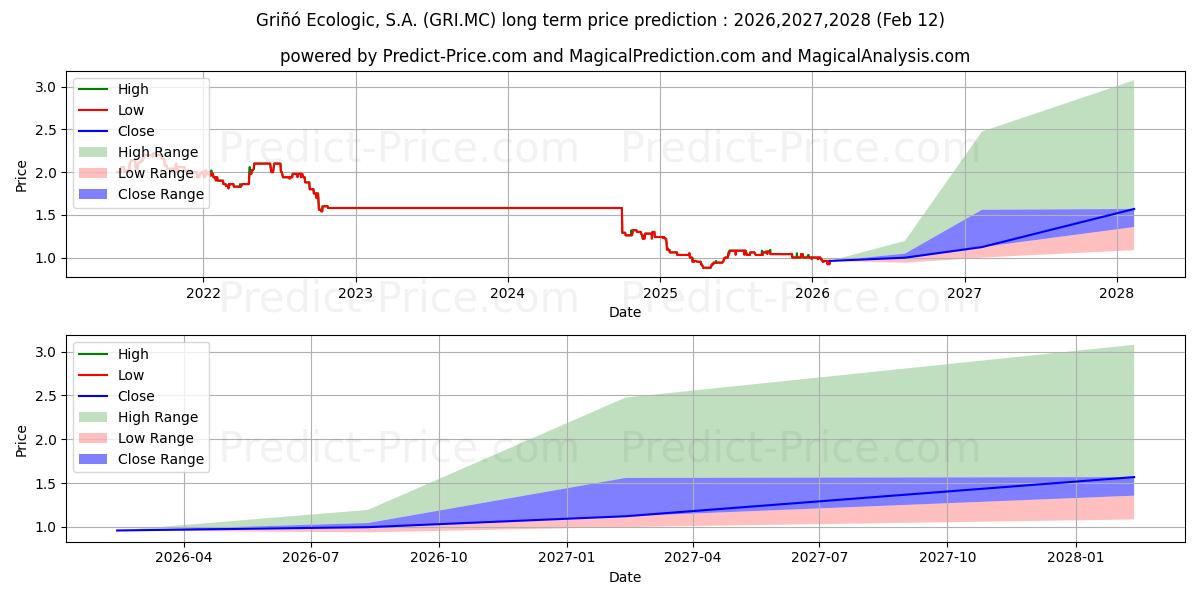Select the Close legend entry in top chart

coord(136,131)
